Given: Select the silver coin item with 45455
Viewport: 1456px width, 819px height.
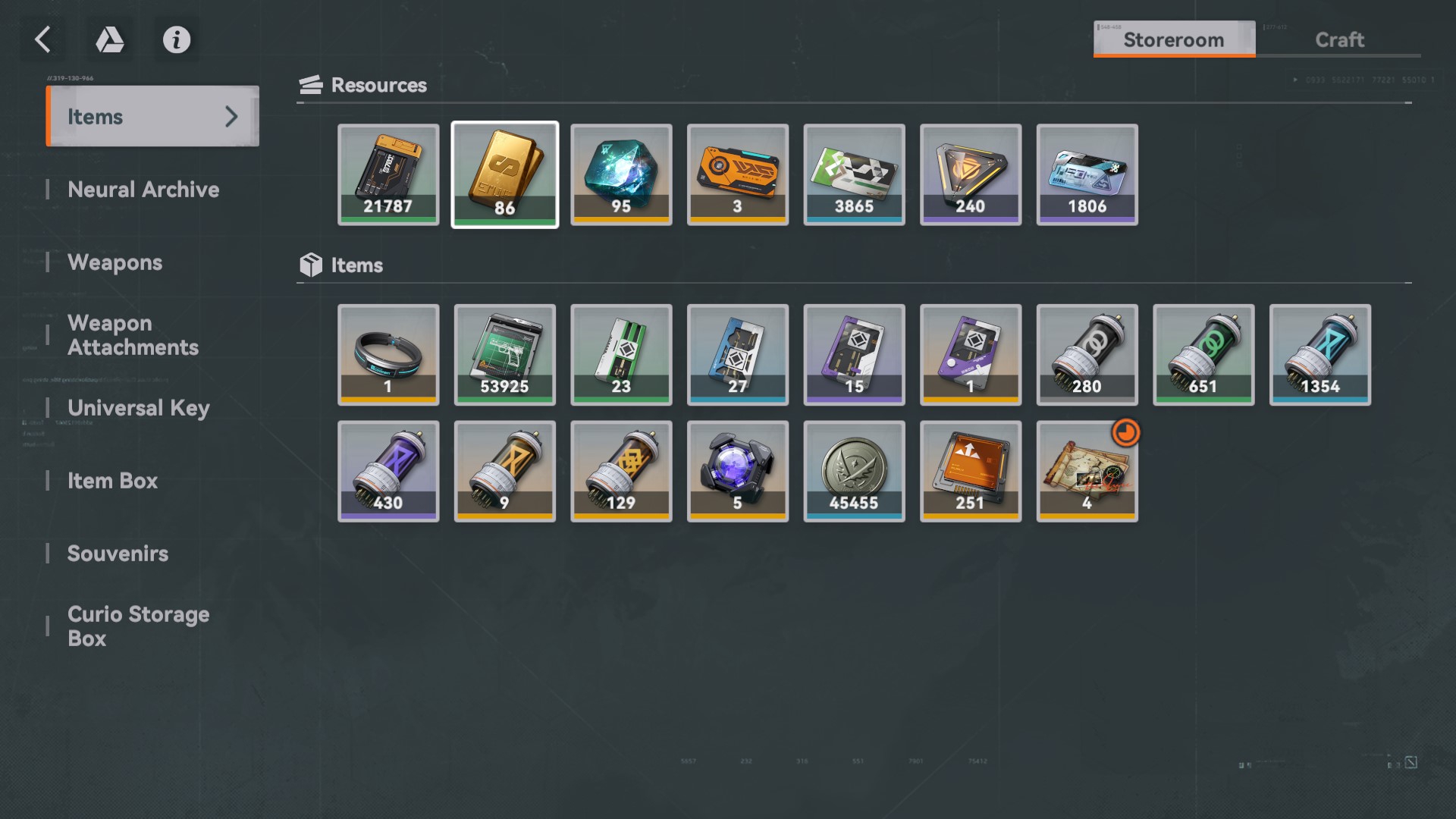Looking at the screenshot, I should tap(854, 471).
